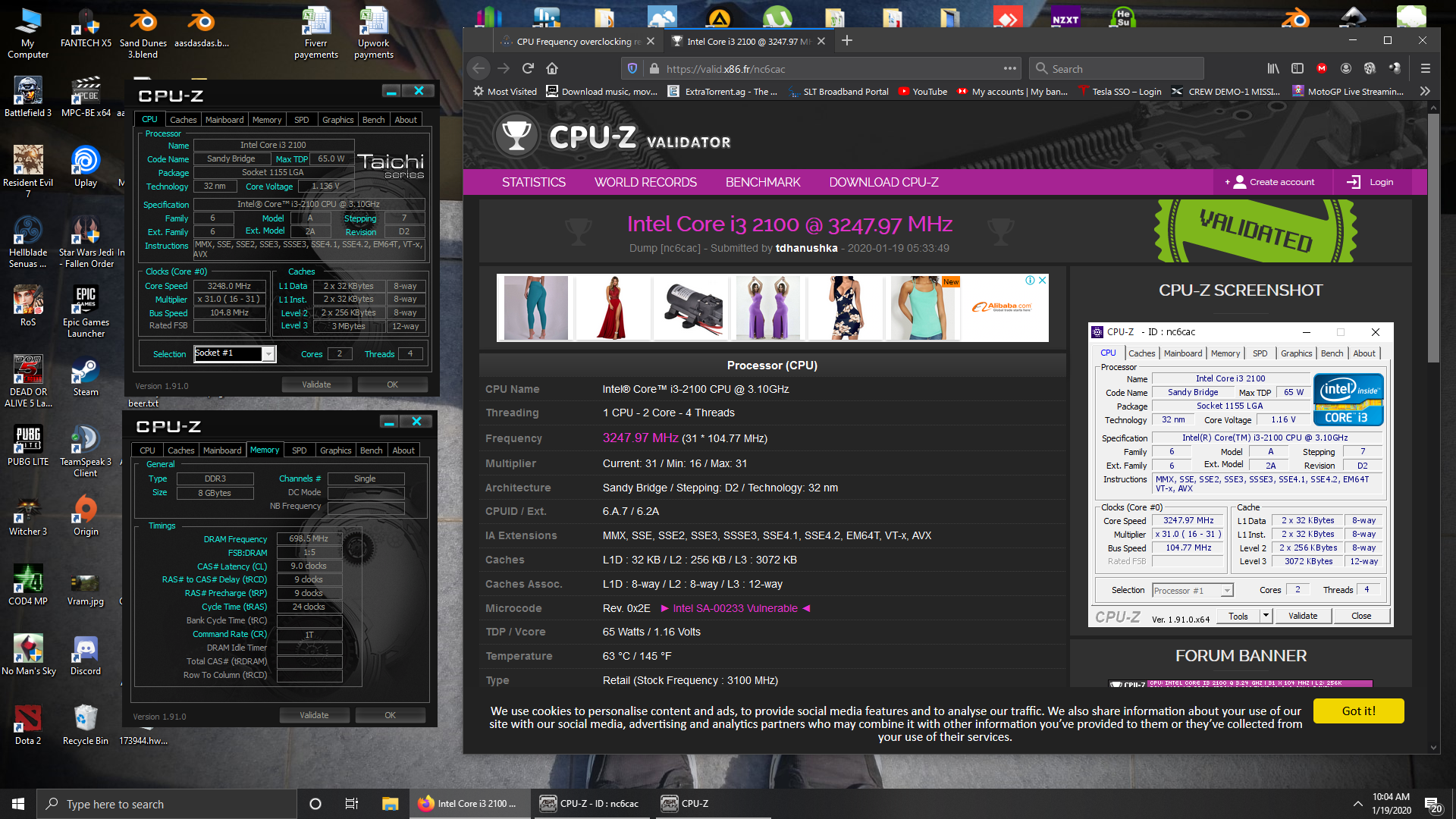Open STATISTICS menu on CPU-Z Validator
This screenshot has width=1456, height=819.
click(533, 182)
